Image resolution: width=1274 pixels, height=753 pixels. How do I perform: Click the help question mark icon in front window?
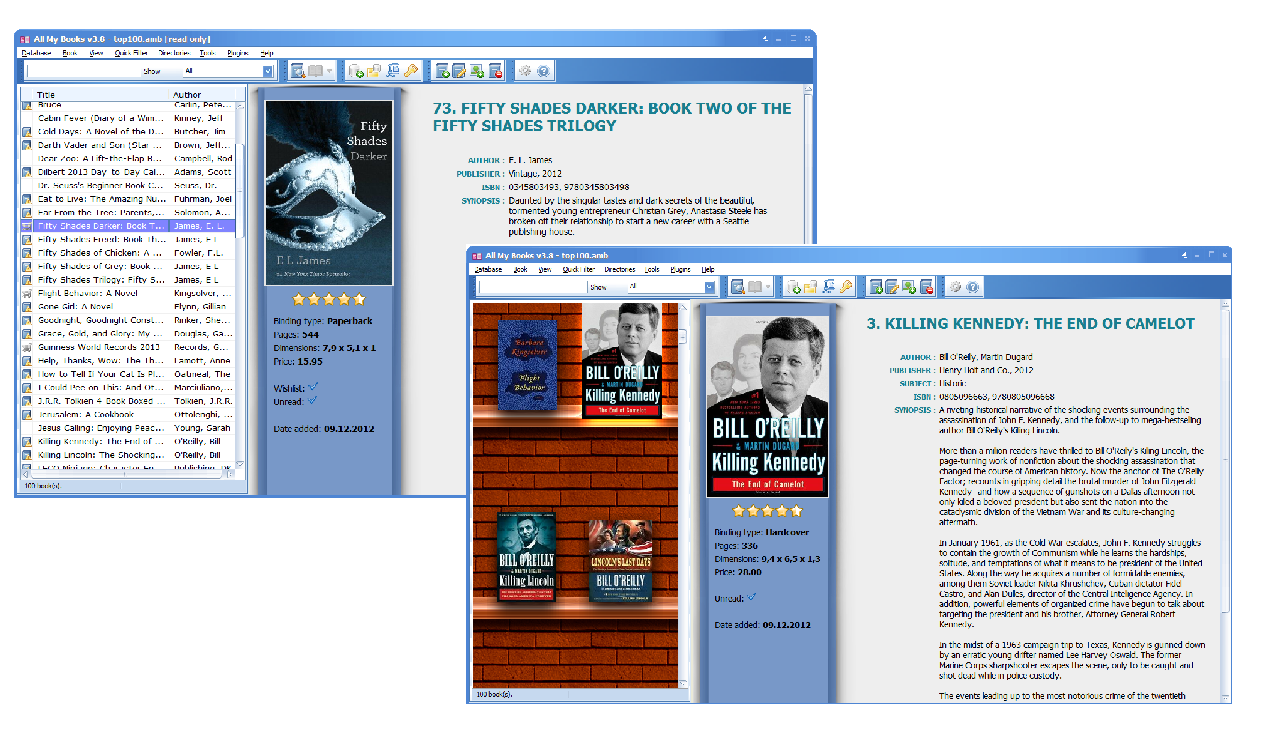click(973, 287)
